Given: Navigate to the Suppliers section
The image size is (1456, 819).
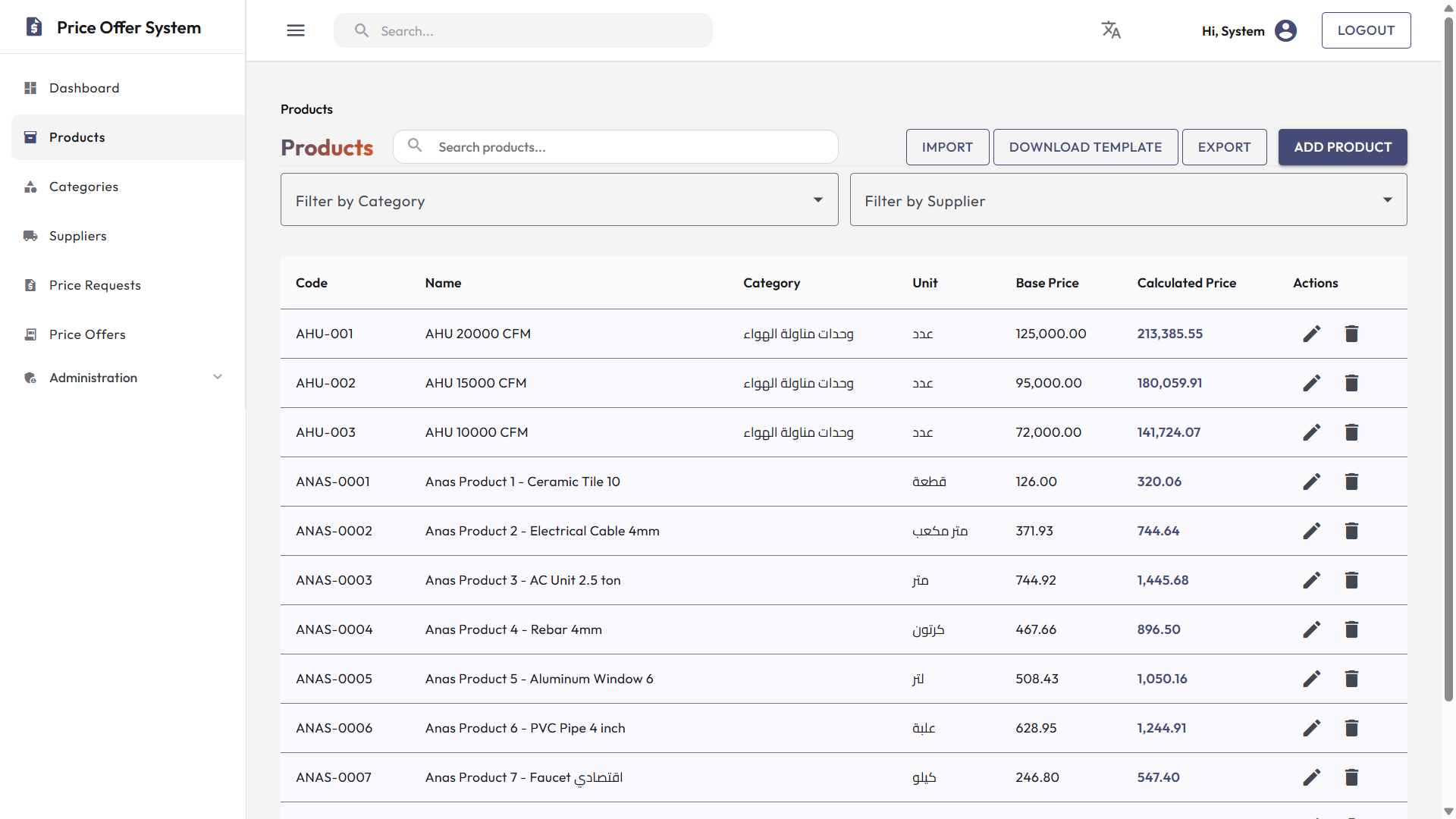Looking at the screenshot, I should (78, 236).
